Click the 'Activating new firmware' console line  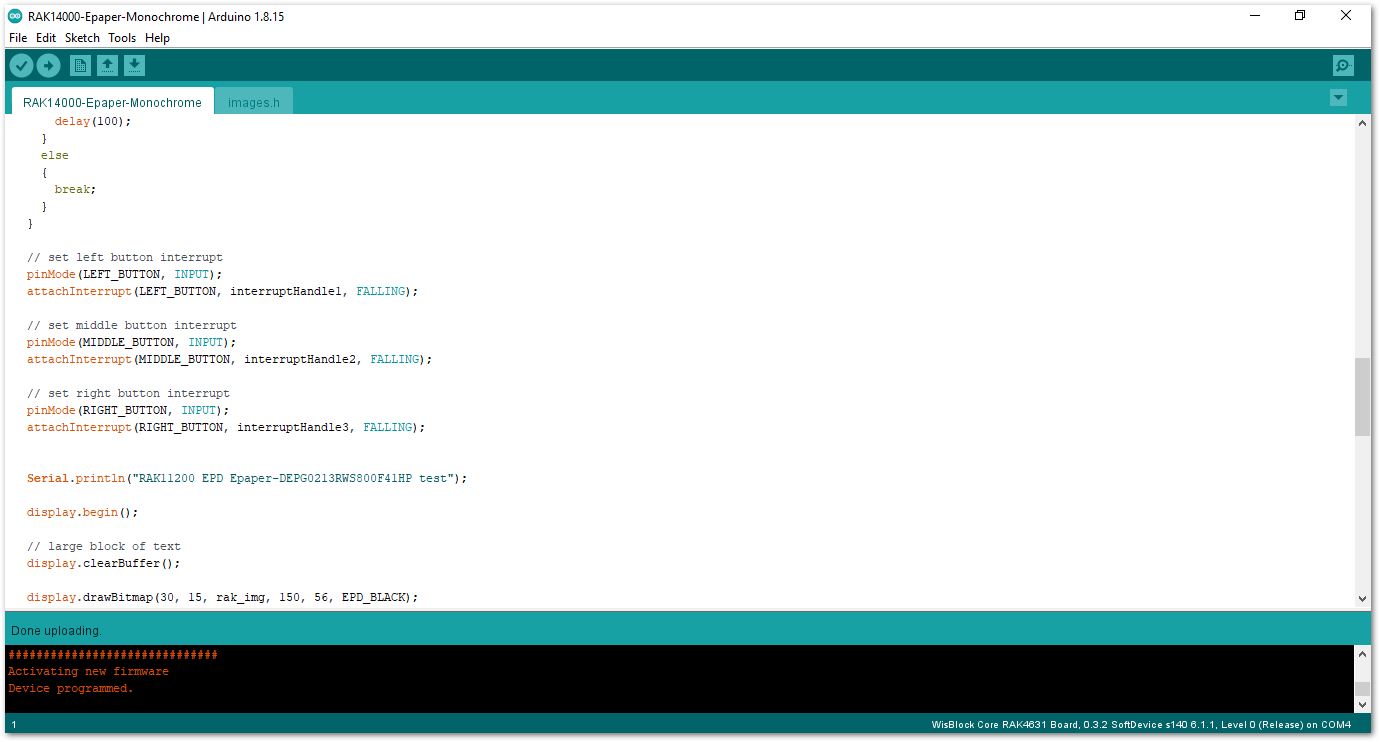tap(88, 671)
